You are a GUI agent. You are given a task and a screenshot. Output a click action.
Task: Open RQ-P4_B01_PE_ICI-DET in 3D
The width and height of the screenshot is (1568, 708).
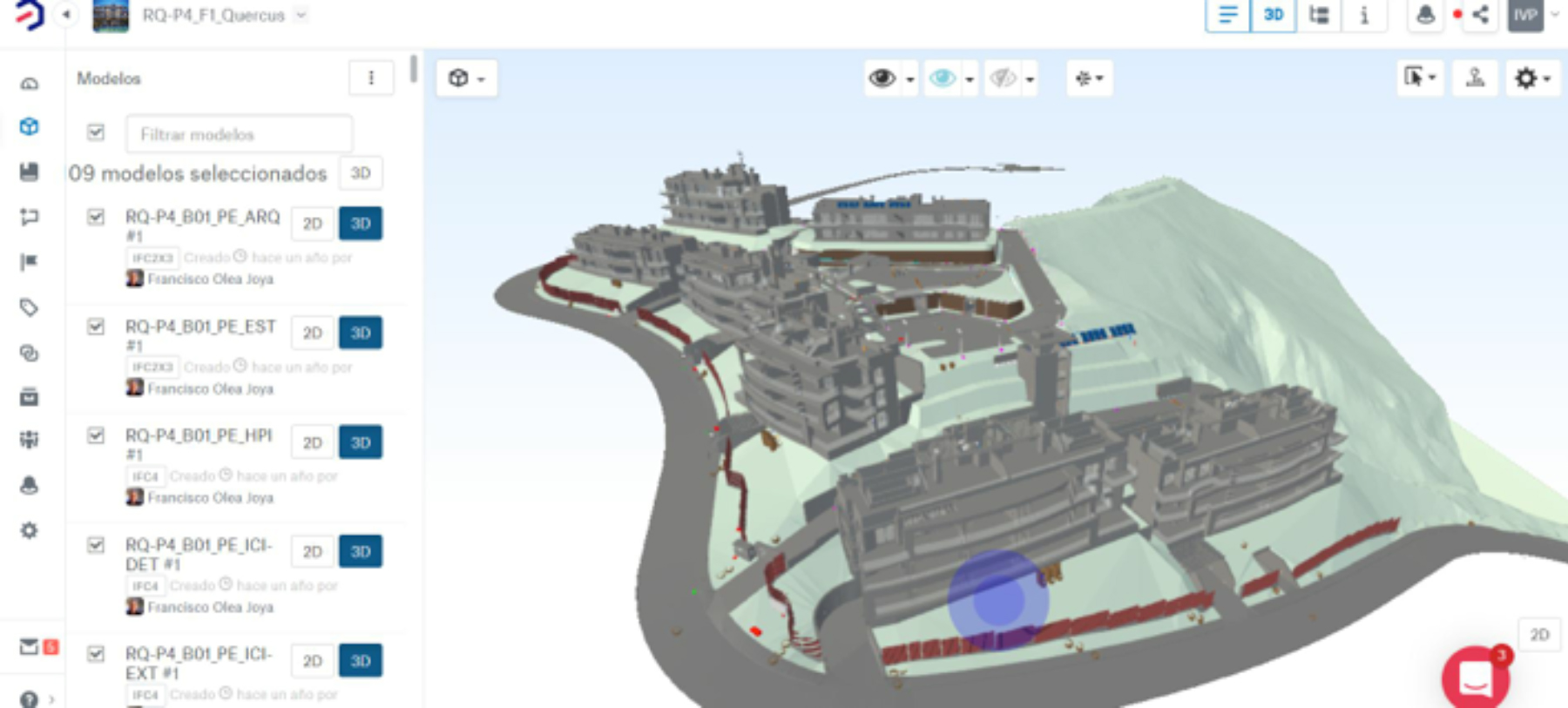(x=361, y=551)
